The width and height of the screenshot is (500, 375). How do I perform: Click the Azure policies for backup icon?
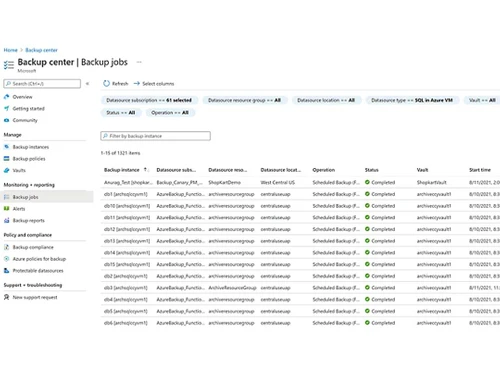[6, 259]
